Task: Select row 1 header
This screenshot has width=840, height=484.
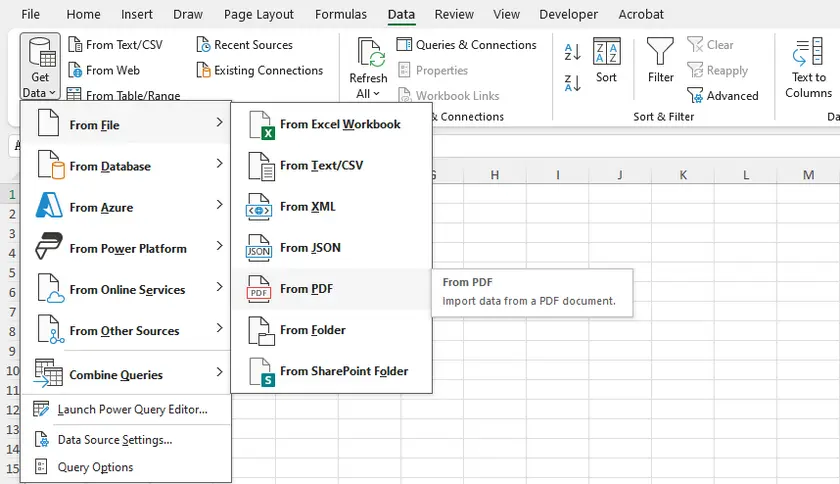Action: click(x=12, y=194)
